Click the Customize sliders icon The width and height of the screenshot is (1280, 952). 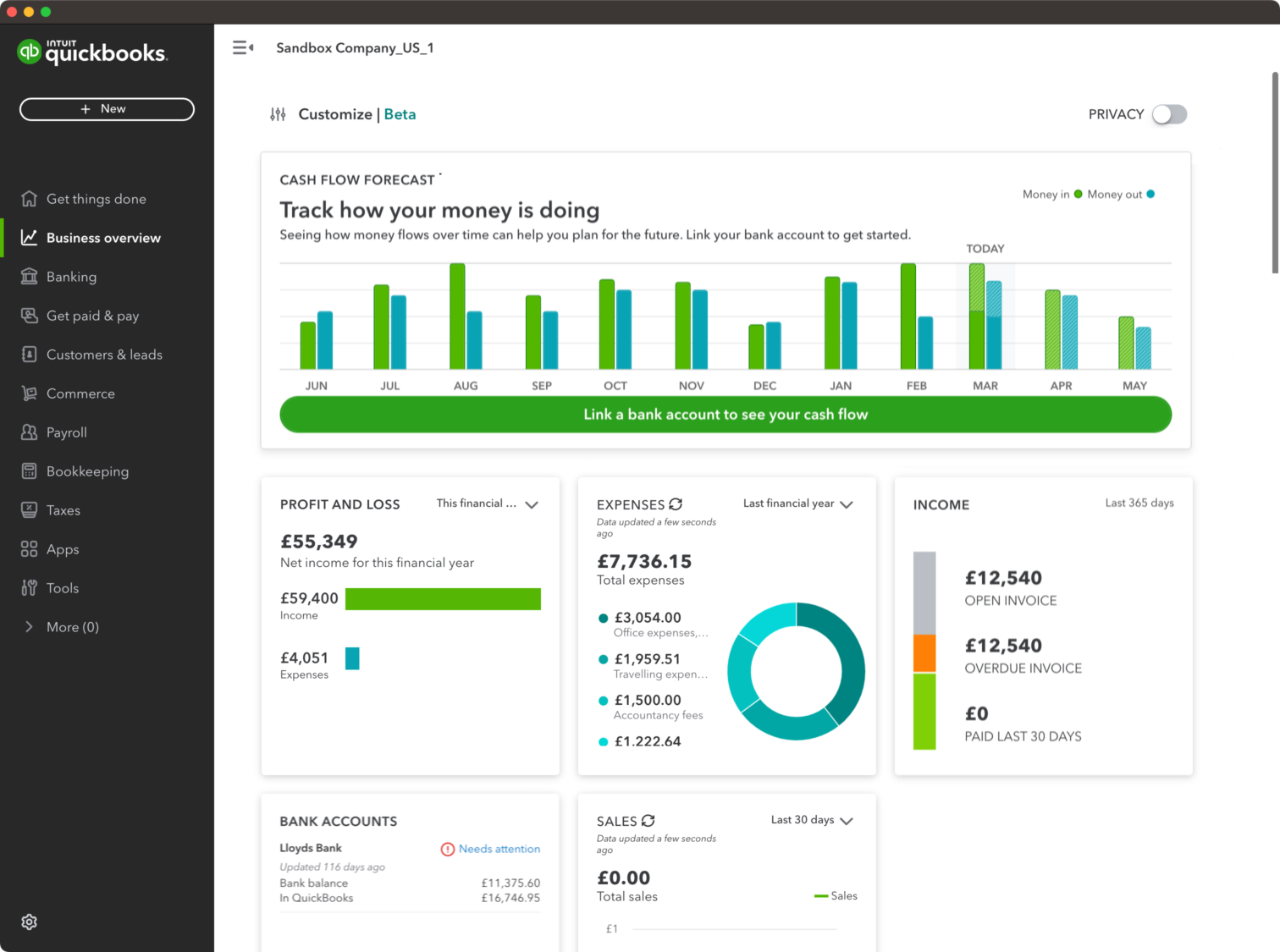click(x=278, y=114)
